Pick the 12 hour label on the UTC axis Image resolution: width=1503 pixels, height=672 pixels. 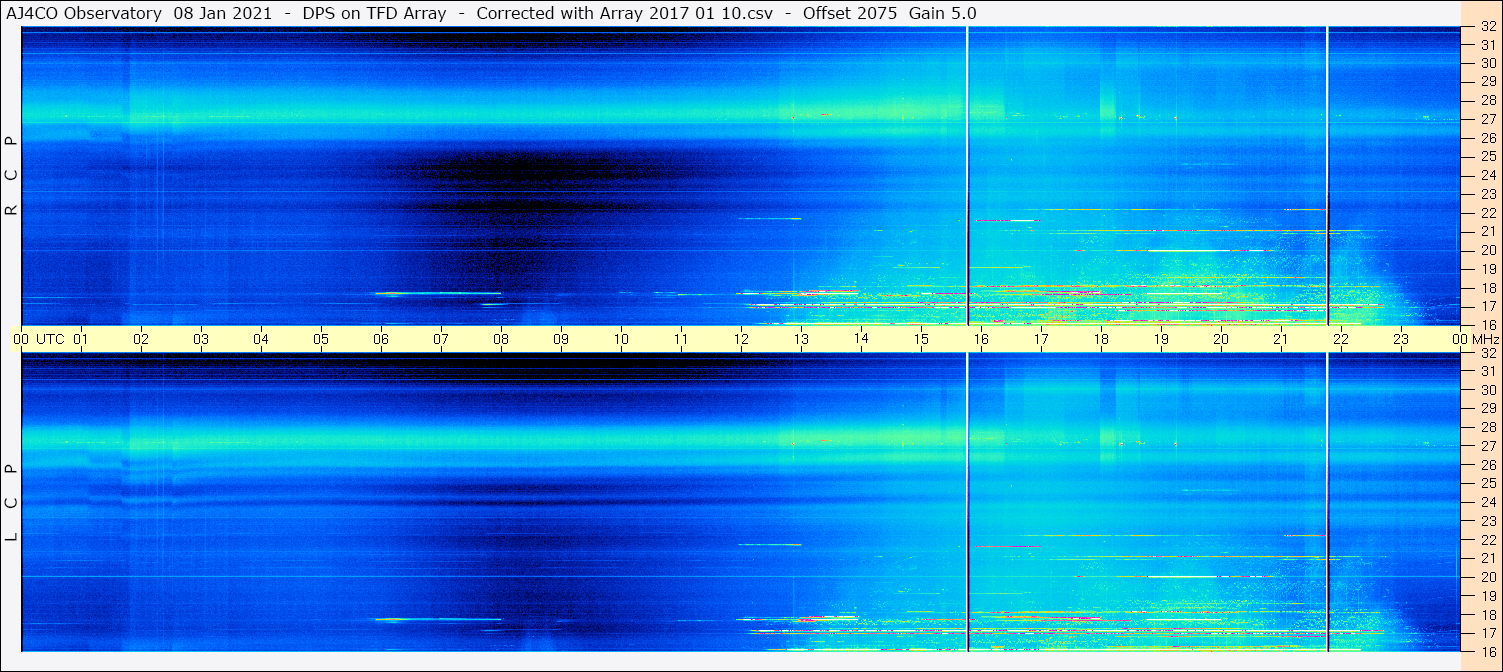pyautogui.click(x=741, y=339)
